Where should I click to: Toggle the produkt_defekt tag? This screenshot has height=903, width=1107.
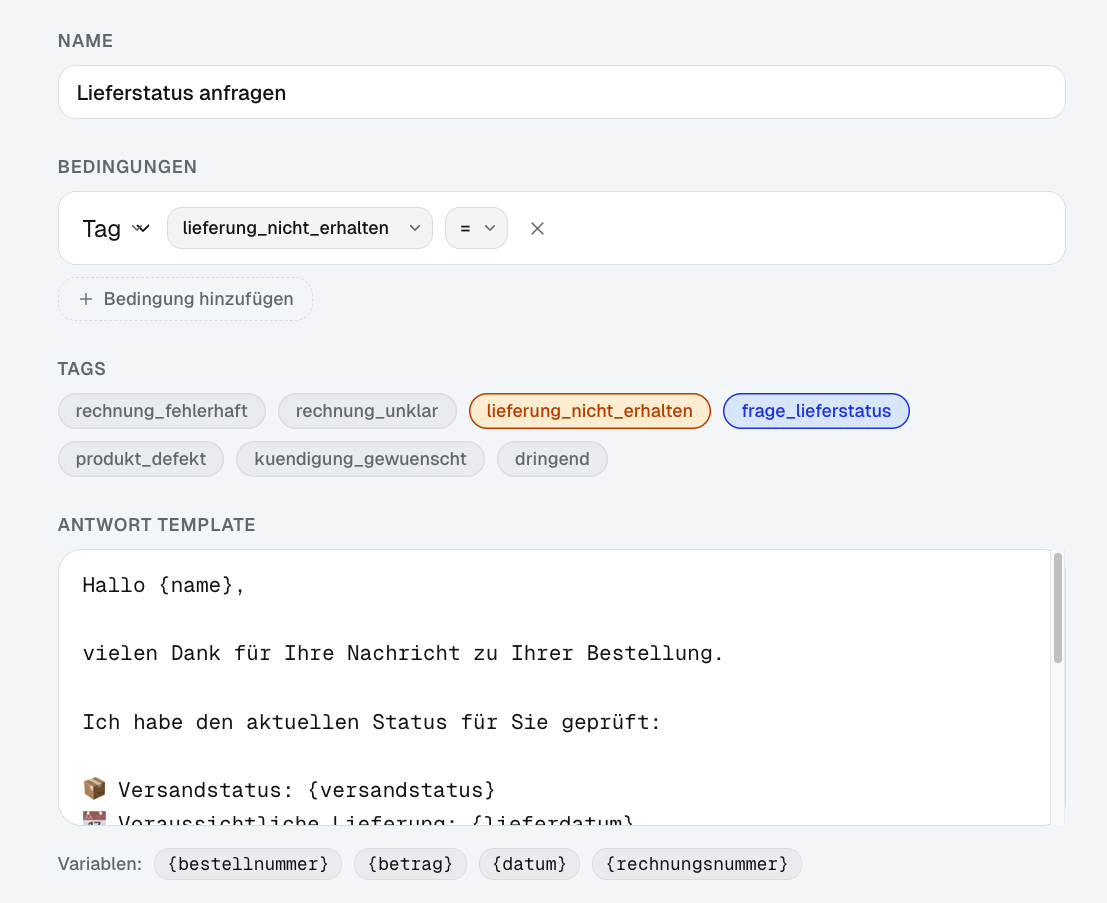pyautogui.click(x=140, y=459)
